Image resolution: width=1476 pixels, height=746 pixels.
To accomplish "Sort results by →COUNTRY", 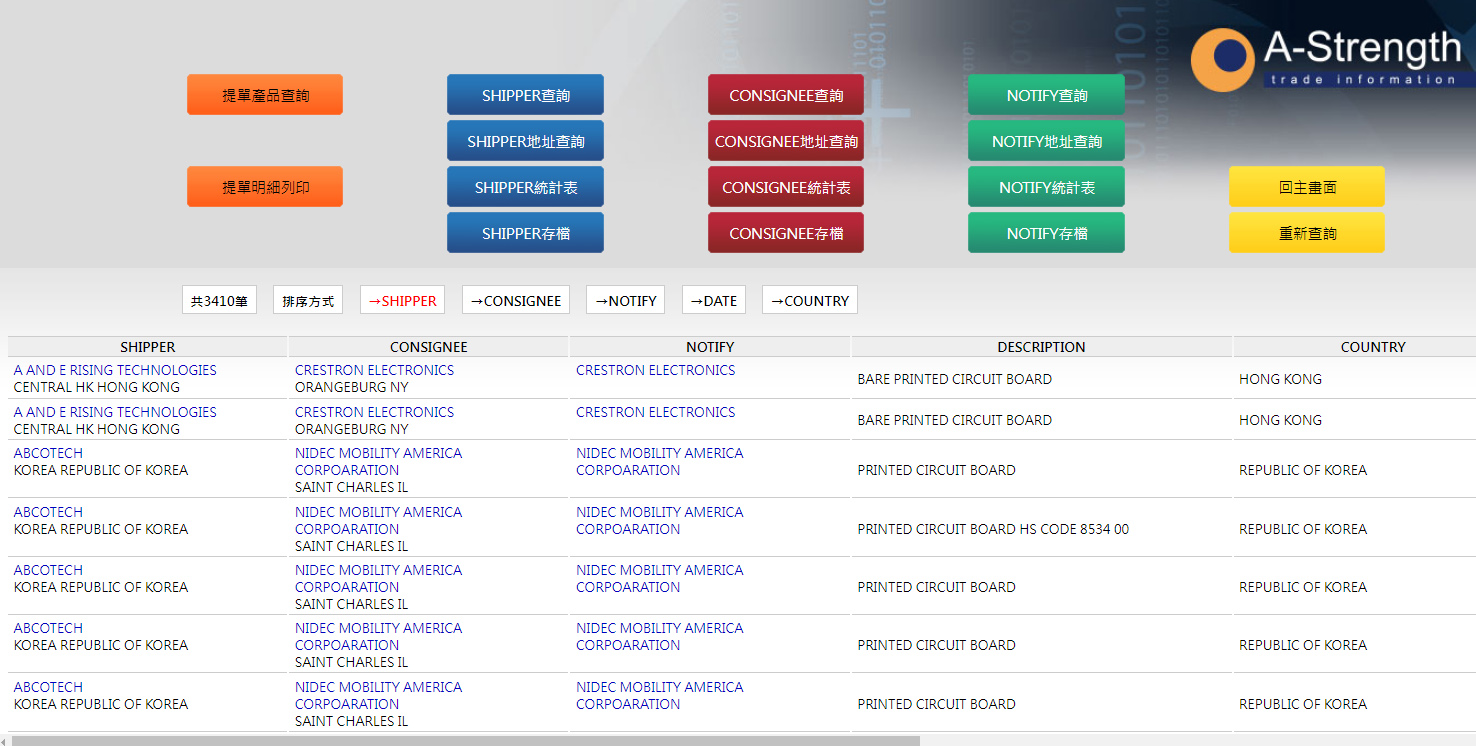I will [x=809, y=300].
